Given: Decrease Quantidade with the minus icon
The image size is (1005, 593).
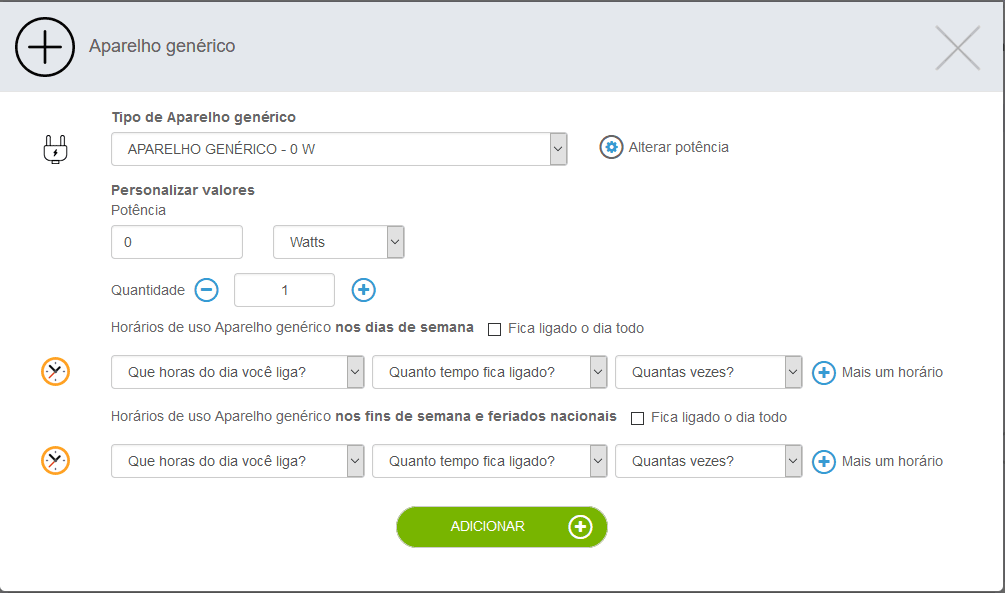Looking at the screenshot, I should tap(207, 290).
